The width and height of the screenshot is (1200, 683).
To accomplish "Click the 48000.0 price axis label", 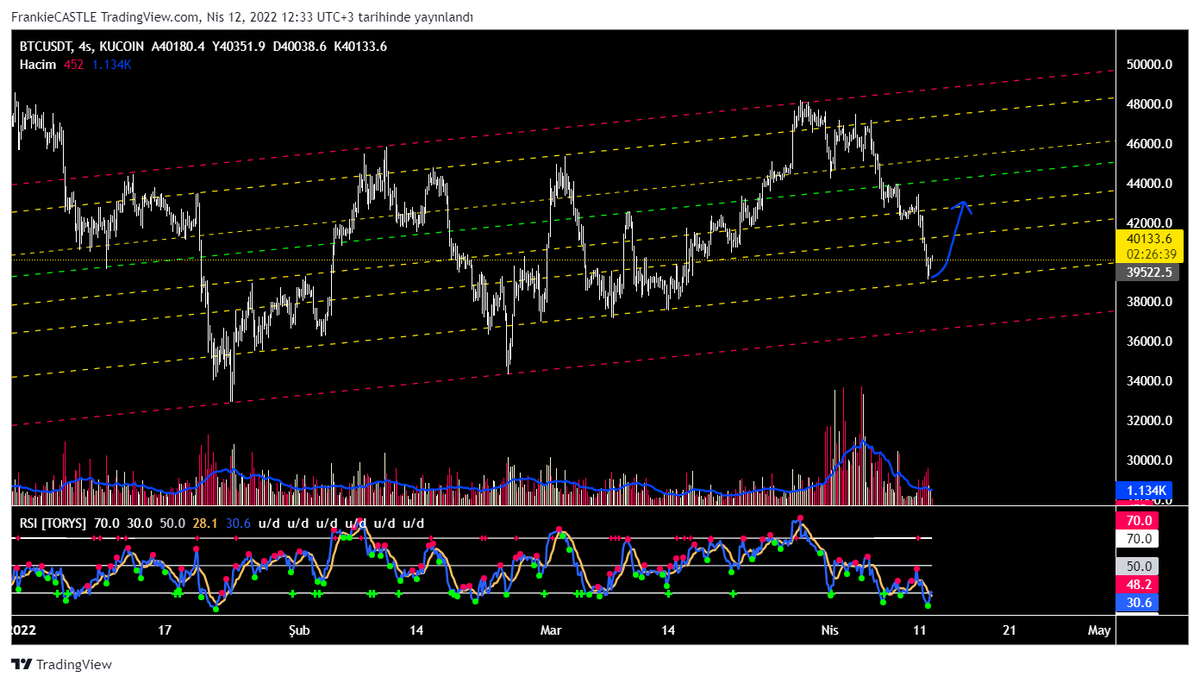I will (x=1148, y=104).
